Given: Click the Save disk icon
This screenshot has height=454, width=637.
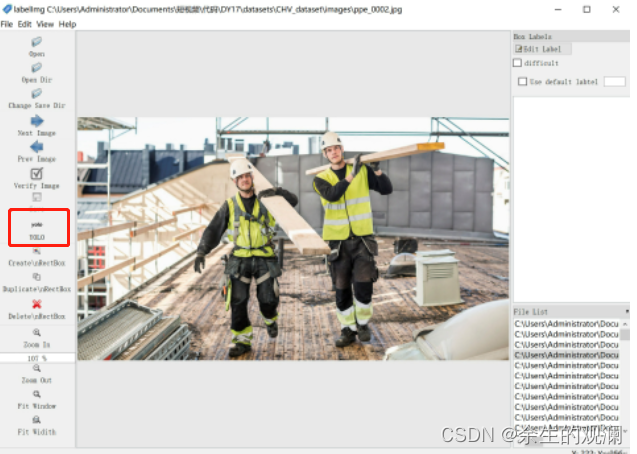Looking at the screenshot, I should click(37, 197).
